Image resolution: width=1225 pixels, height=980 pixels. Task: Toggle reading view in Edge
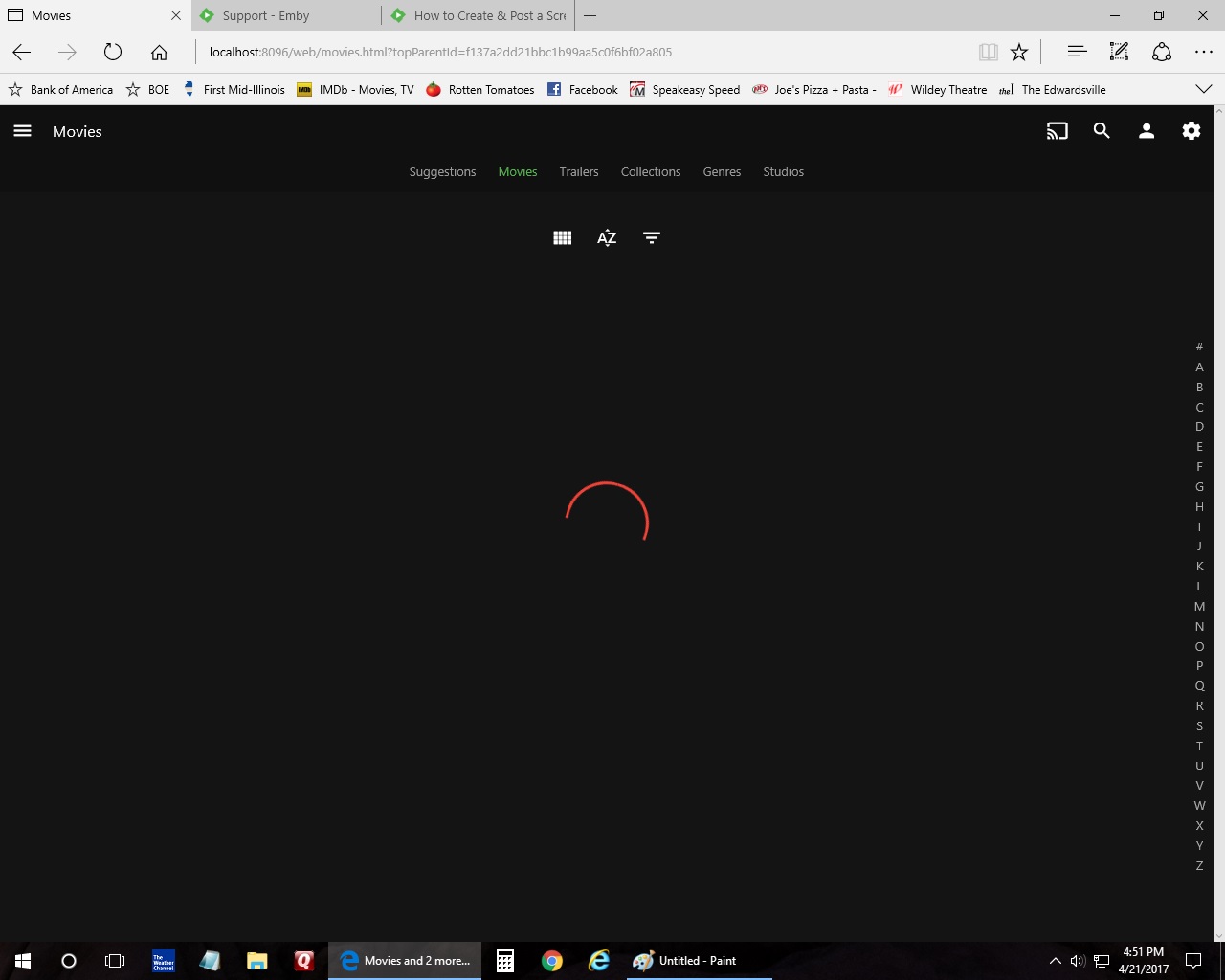989,52
